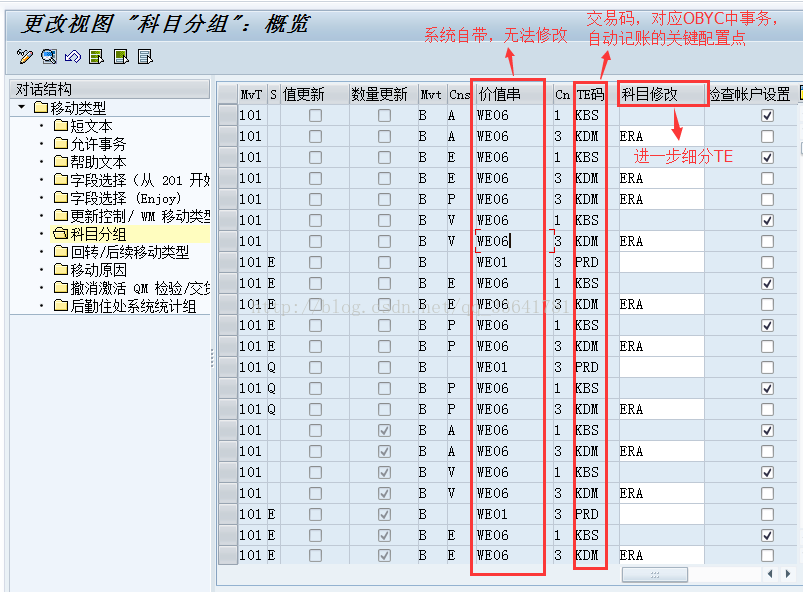Click the Select Block icon

[x=121, y=56]
